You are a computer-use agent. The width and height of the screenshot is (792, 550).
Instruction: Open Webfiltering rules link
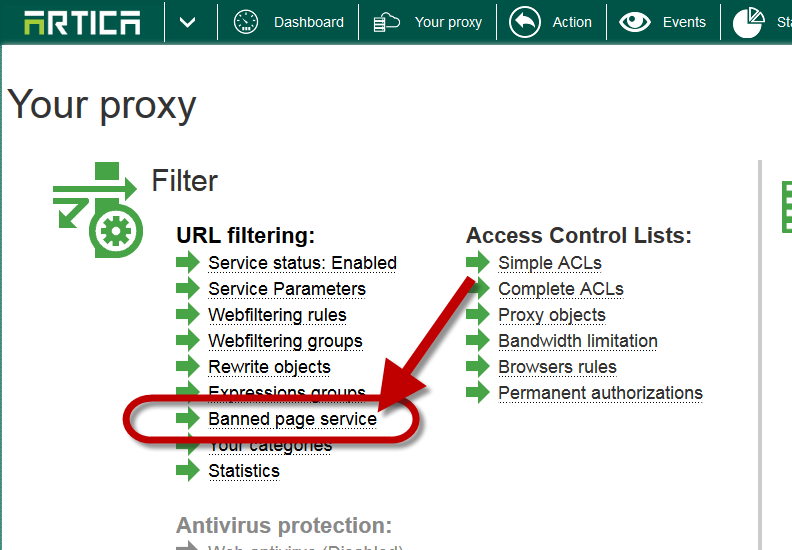click(x=277, y=315)
